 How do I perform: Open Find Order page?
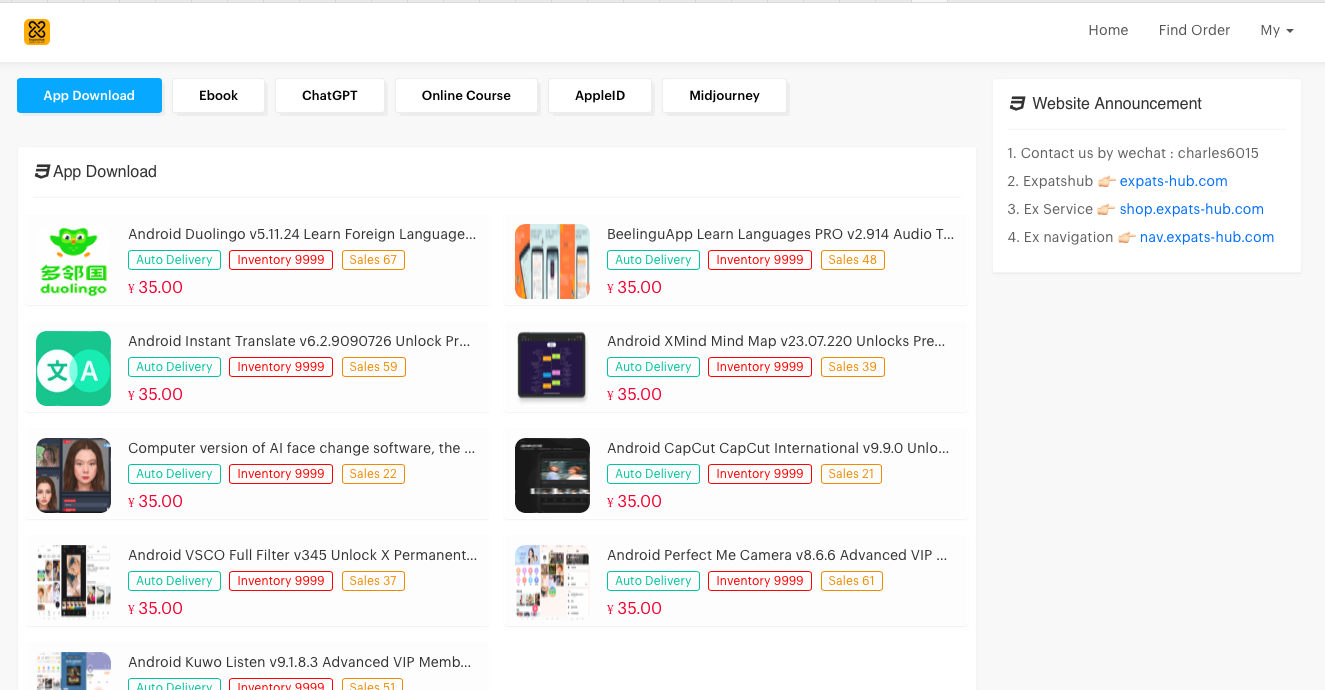pos(1194,30)
